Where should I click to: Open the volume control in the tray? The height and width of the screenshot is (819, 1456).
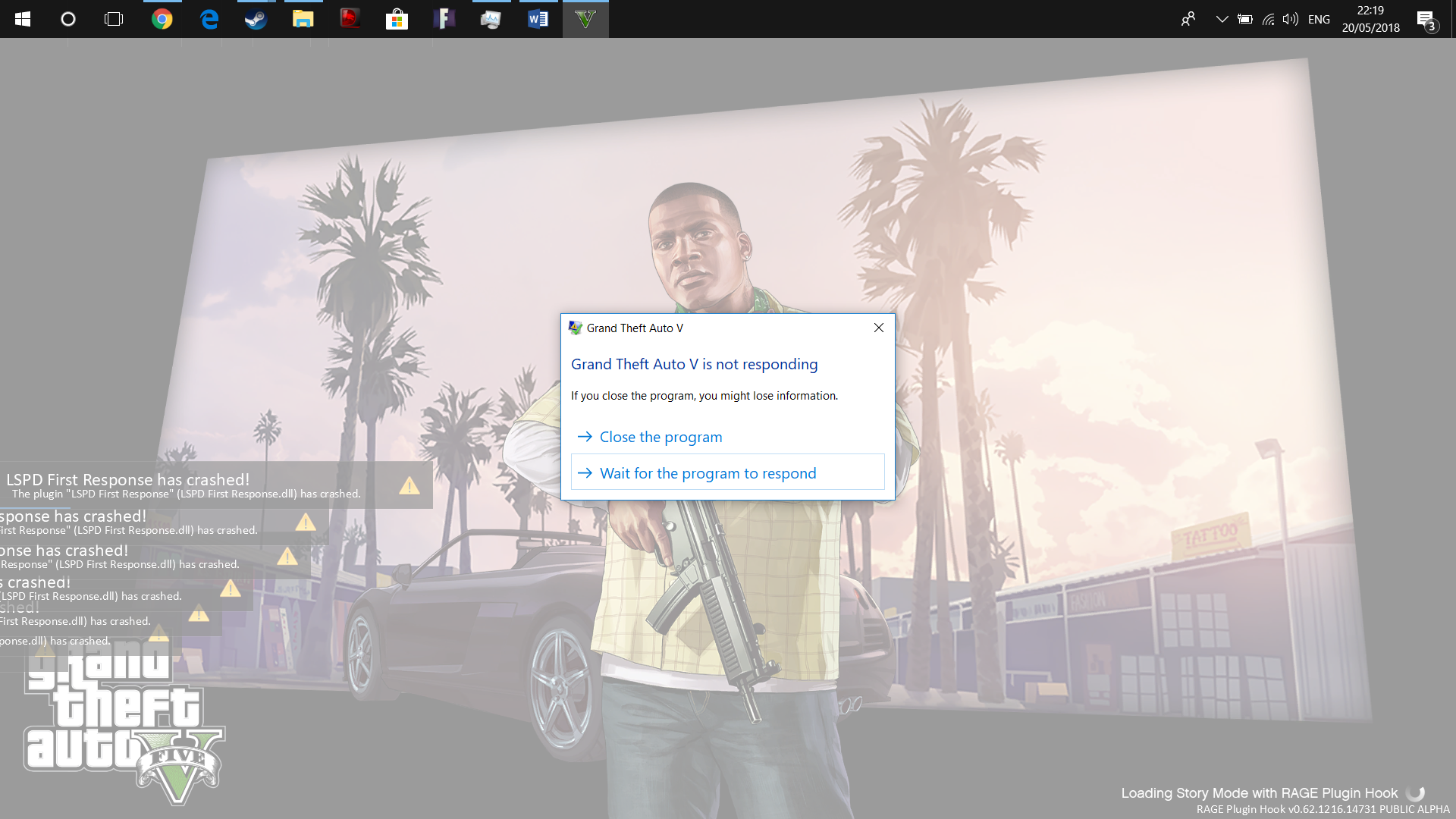(1290, 19)
